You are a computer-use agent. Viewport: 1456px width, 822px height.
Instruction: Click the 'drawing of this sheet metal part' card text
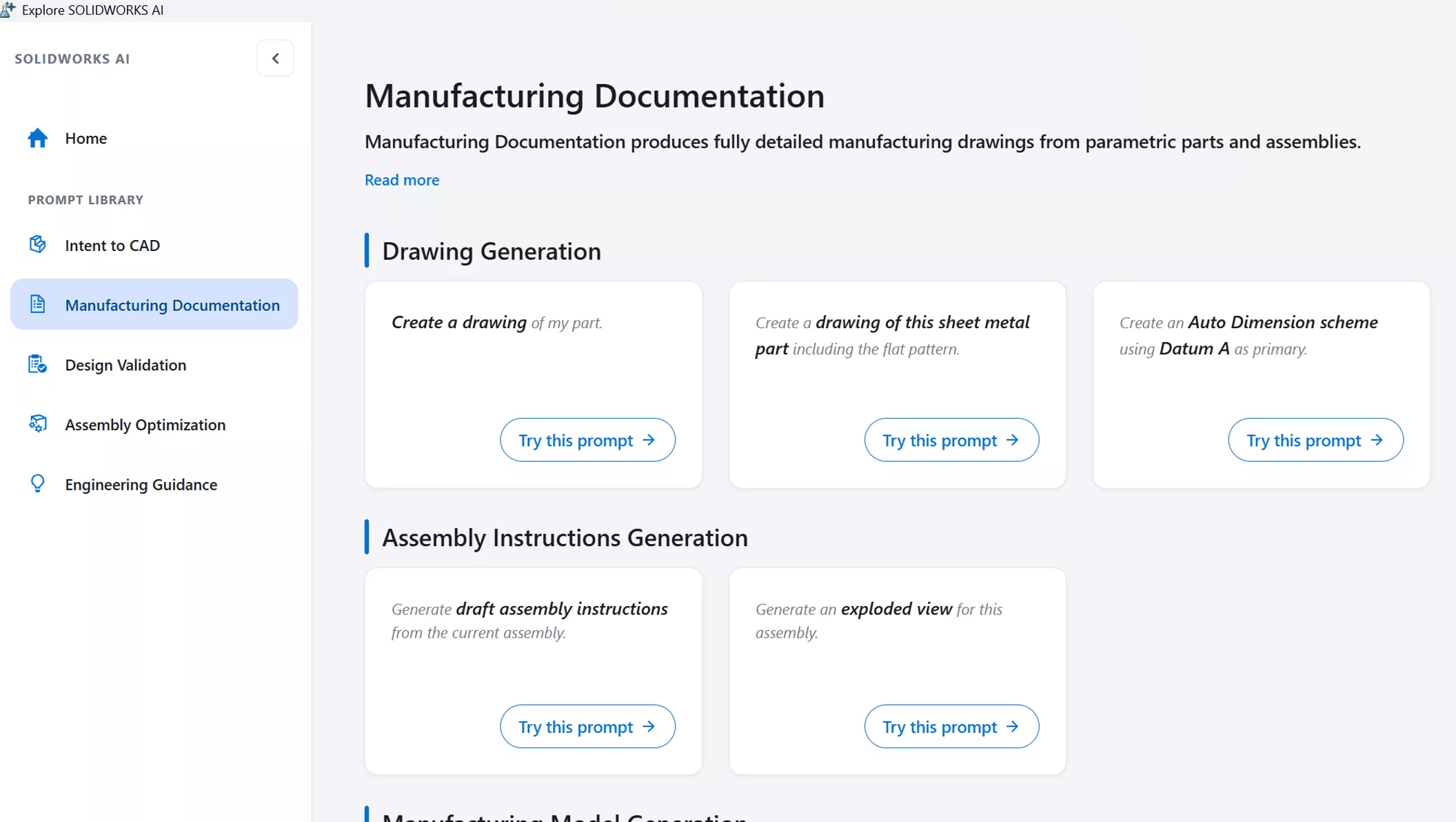(x=893, y=335)
